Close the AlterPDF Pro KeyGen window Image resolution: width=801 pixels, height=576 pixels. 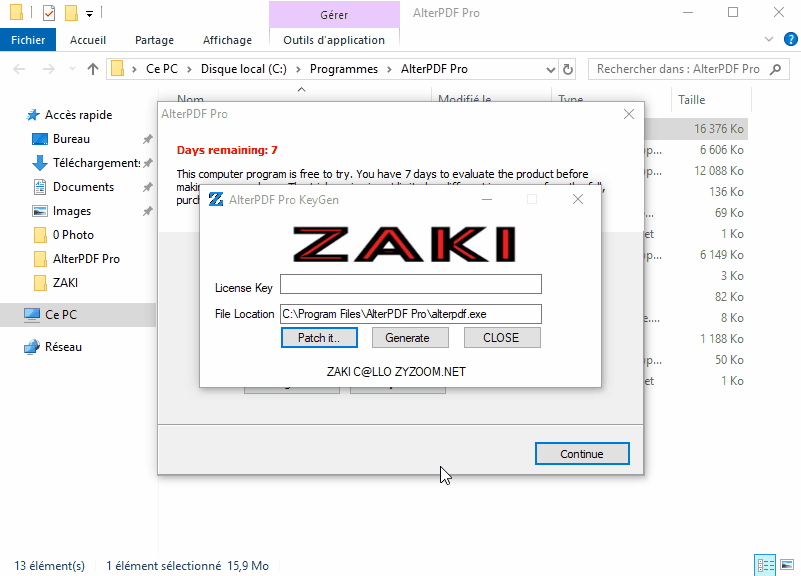[x=578, y=199]
